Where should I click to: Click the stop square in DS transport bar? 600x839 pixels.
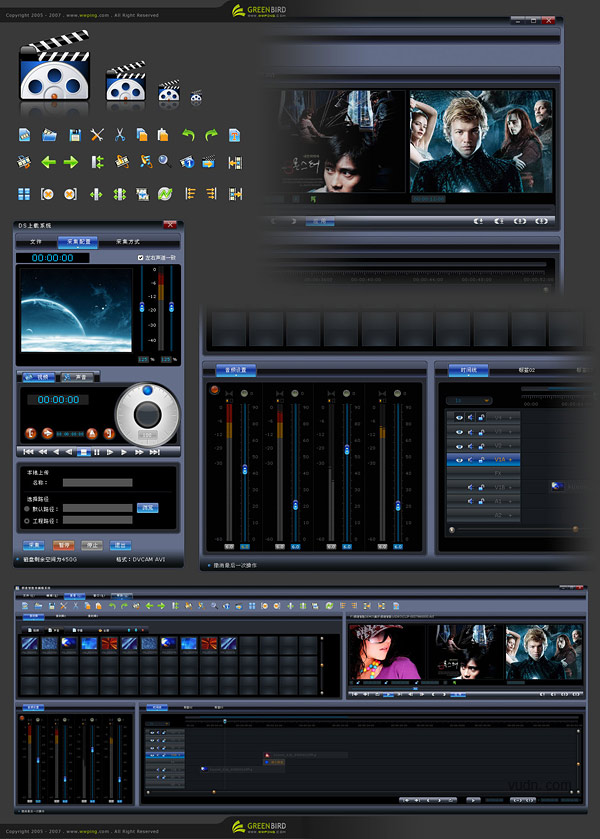coord(84,452)
